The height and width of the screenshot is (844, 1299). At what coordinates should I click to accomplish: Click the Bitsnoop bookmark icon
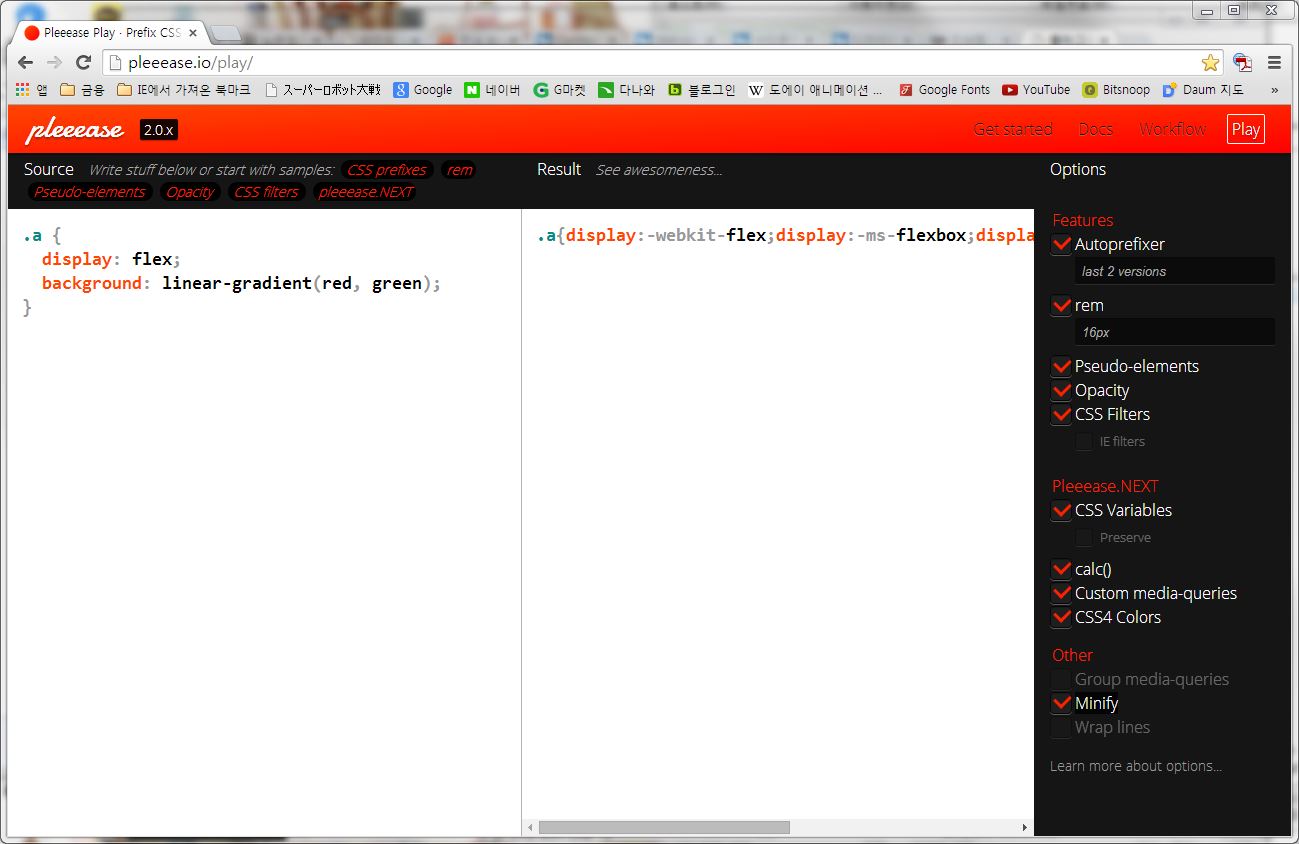[1089, 89]
